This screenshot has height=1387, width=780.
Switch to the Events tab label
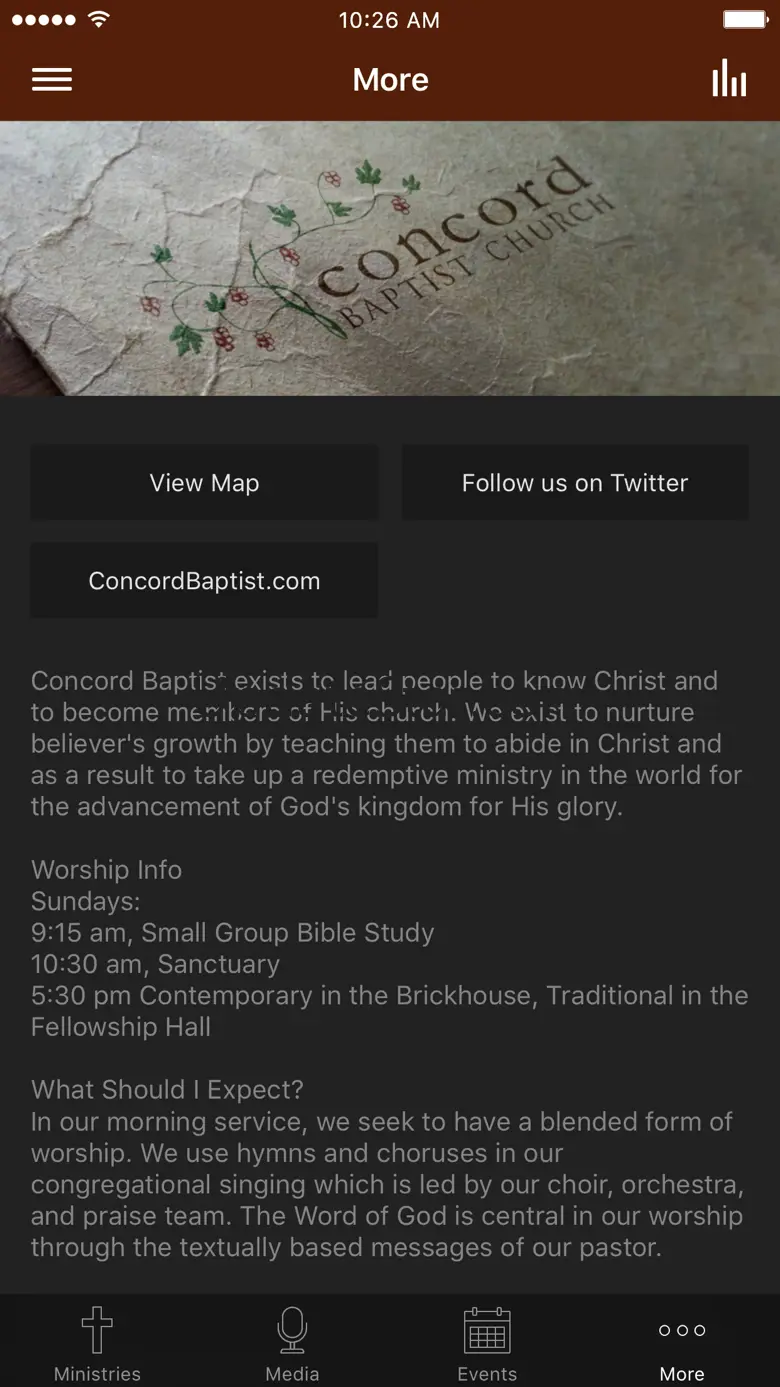click(x=487, y=1374)
